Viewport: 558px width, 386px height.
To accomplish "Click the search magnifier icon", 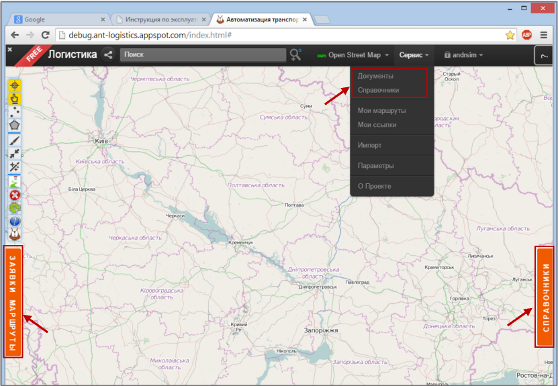I will [295, 55].
